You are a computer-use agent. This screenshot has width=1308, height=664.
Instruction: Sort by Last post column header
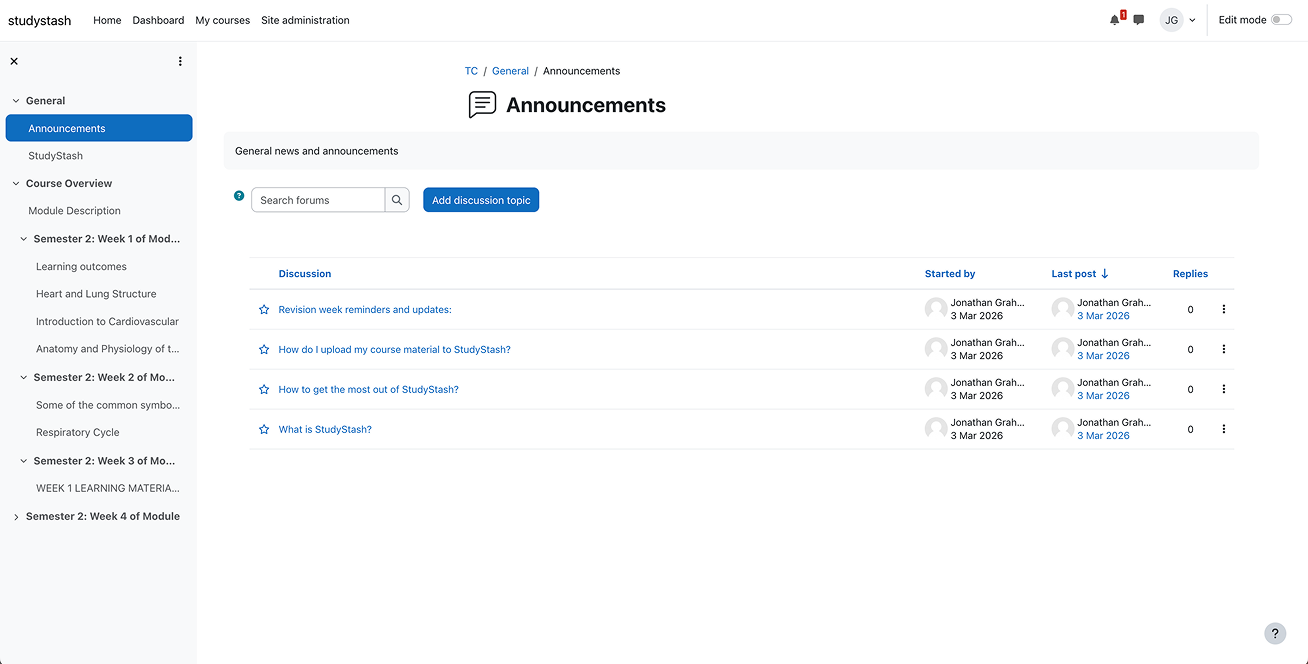pos(1074,274)
